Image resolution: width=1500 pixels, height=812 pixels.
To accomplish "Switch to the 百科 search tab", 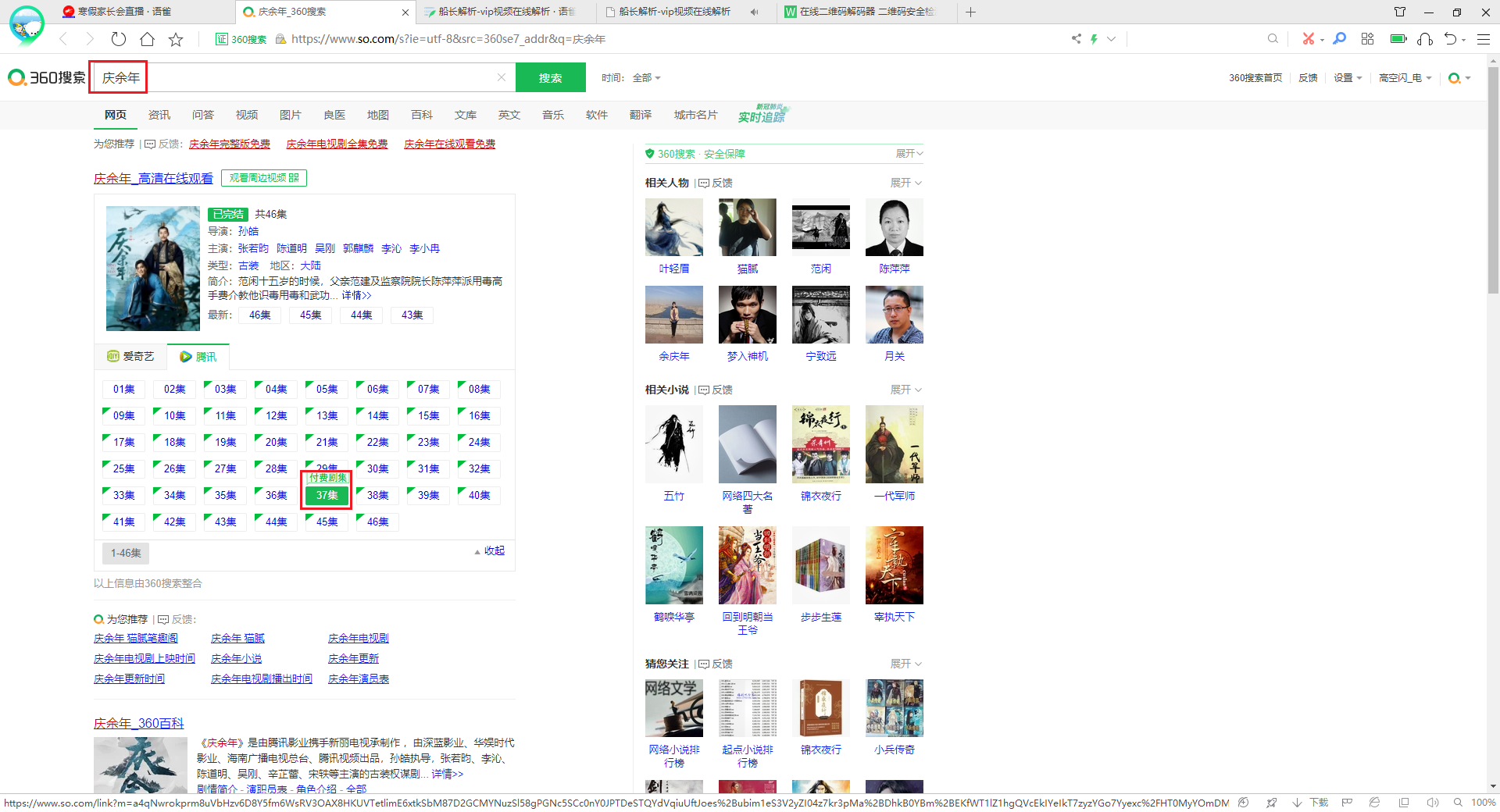I will click(x=422, y=115).
